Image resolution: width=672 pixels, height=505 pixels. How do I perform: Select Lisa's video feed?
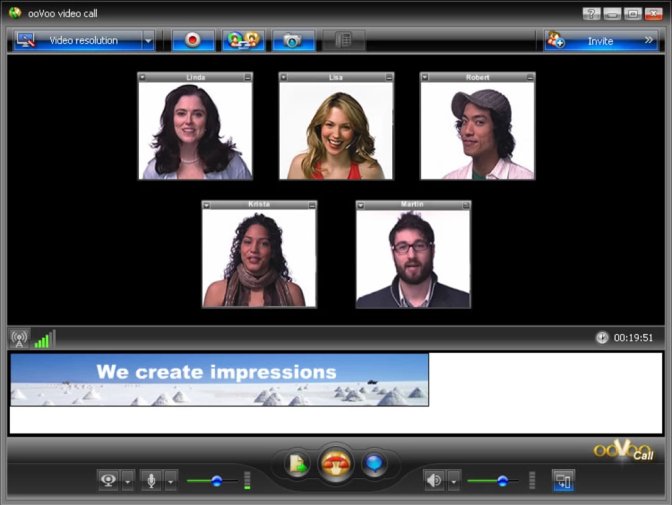point(336,130)
